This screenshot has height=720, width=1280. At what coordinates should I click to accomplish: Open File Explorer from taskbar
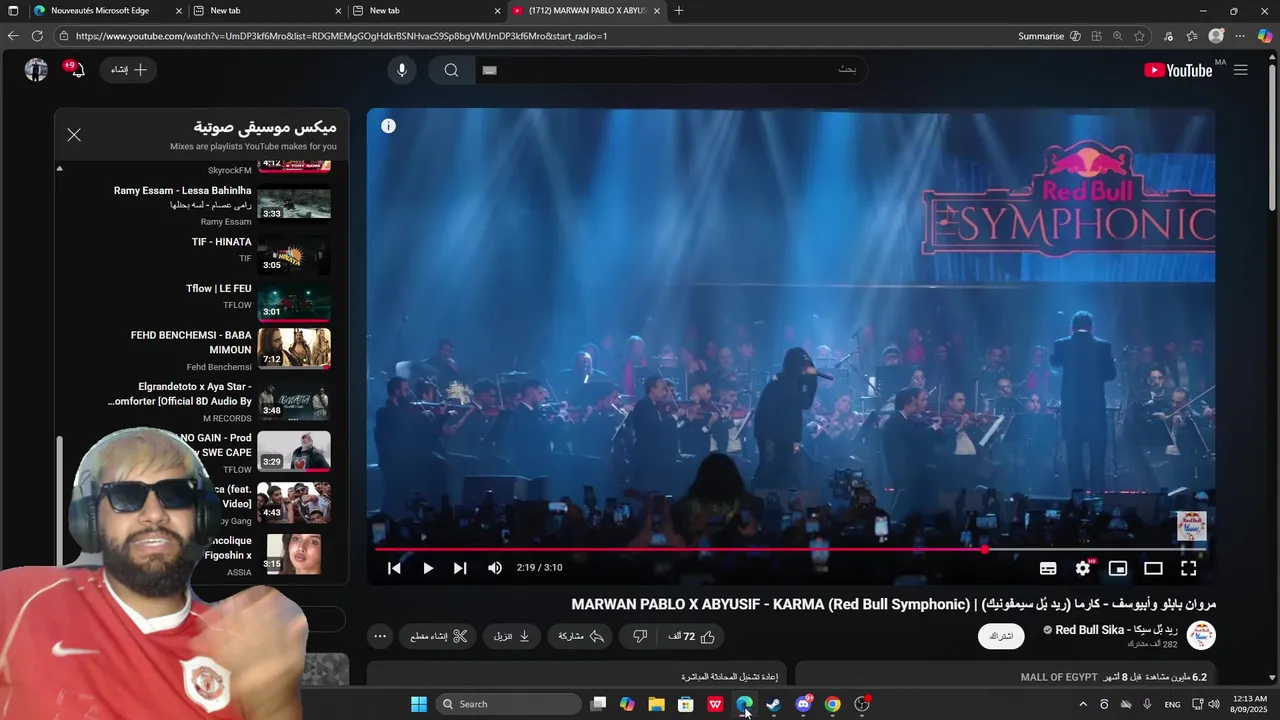point(656,704)
